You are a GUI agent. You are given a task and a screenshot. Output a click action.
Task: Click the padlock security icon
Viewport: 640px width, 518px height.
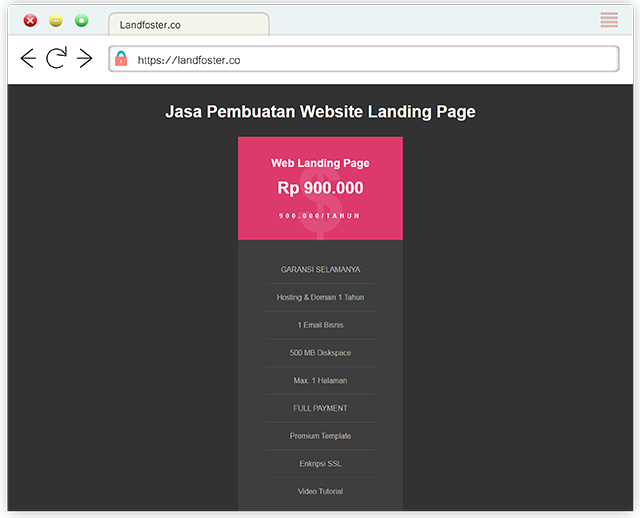tap(121, 59)
